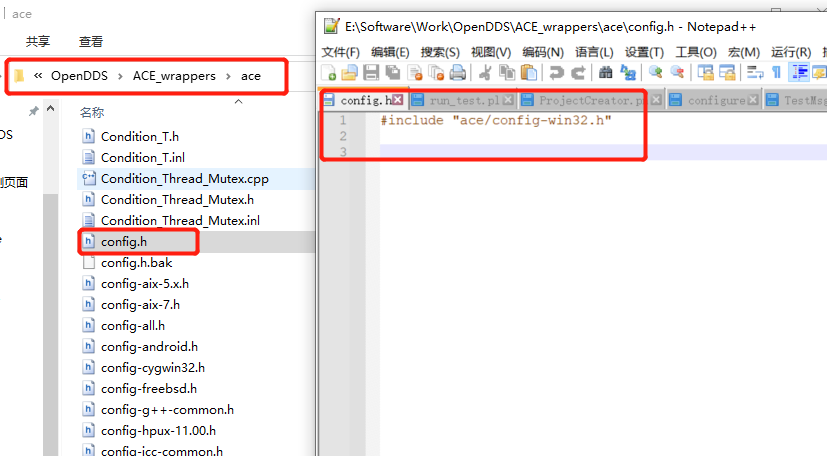The height and width of the screenshot is (456, 827).
Task: Select config.h.bak file
Action: [x=136, y=263]
